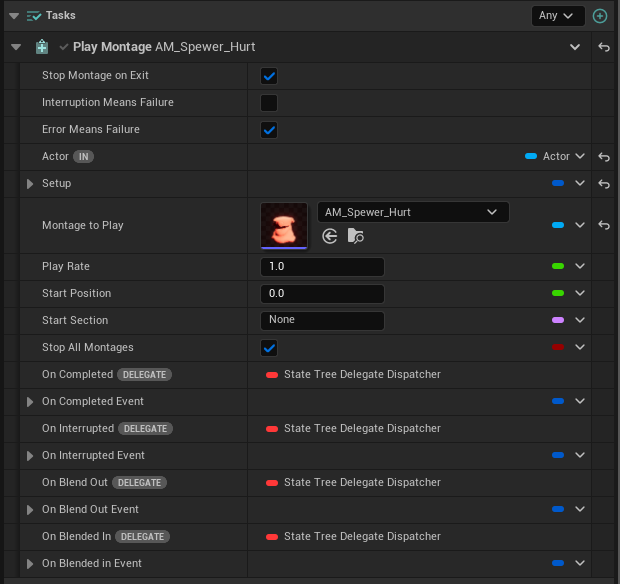620x584 pixels.
Task: Click the Play Montage task clipboard icon
Action: click(42, 47)
